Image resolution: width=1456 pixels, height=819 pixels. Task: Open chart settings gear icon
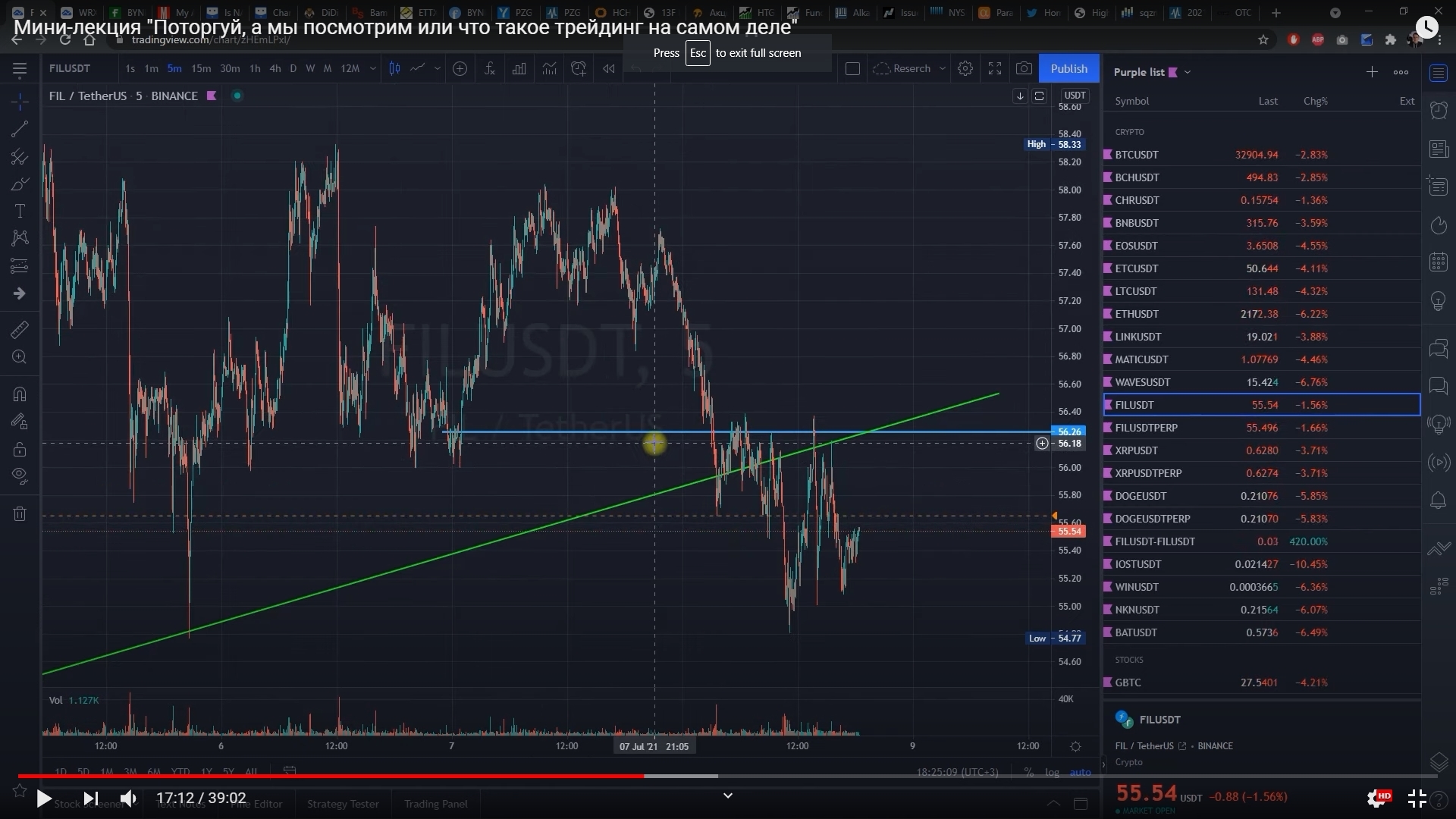pyautogui.click(x=965, y=69)
